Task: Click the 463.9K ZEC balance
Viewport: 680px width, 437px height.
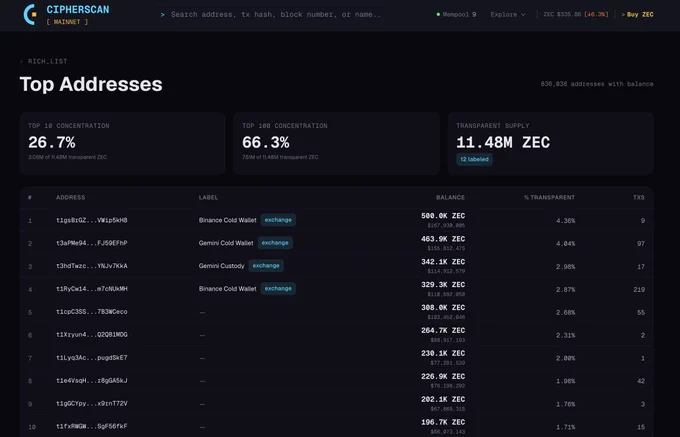Action: (443, 239)
